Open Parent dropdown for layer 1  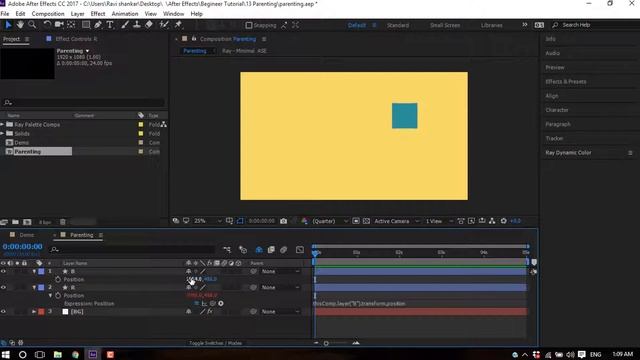coord(280,271)
